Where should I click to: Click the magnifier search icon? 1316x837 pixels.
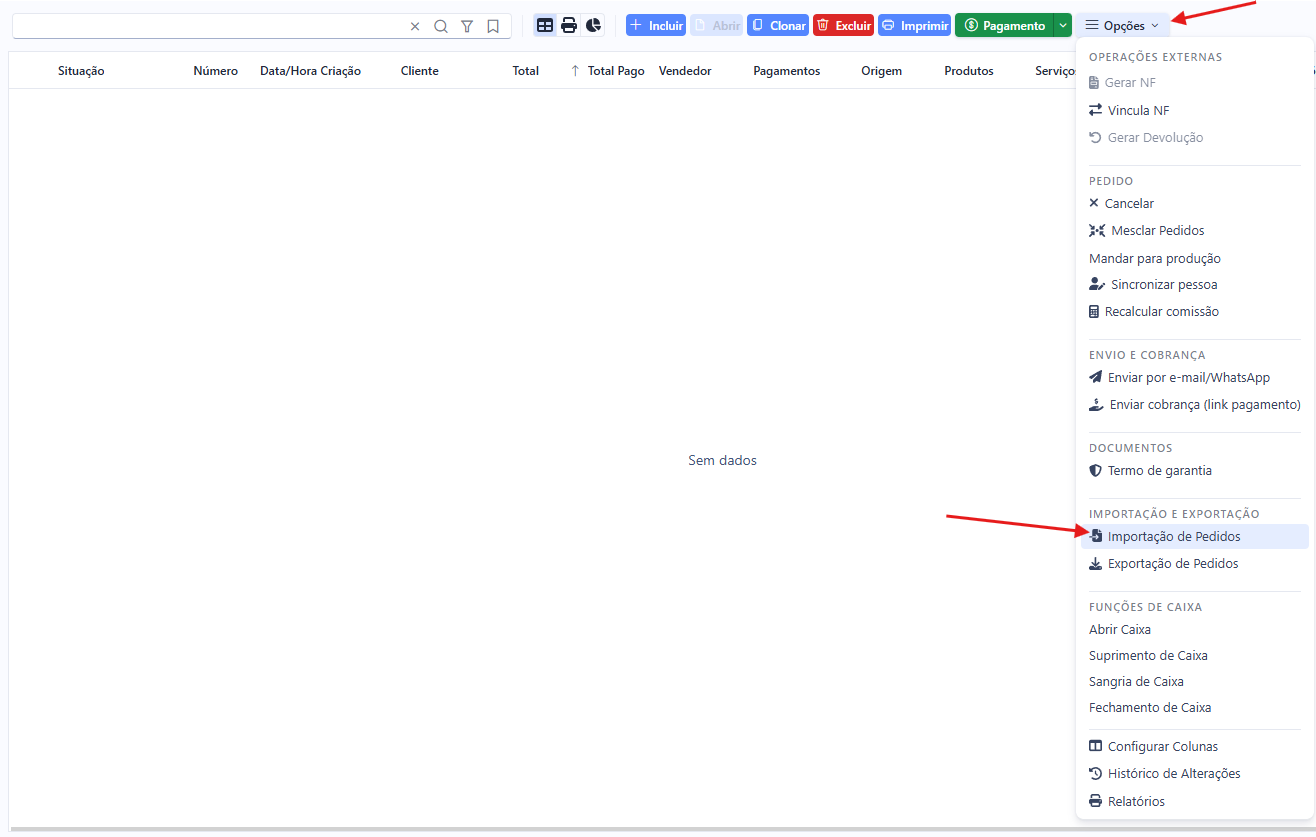pyautogui.click(x=441, y=26)
